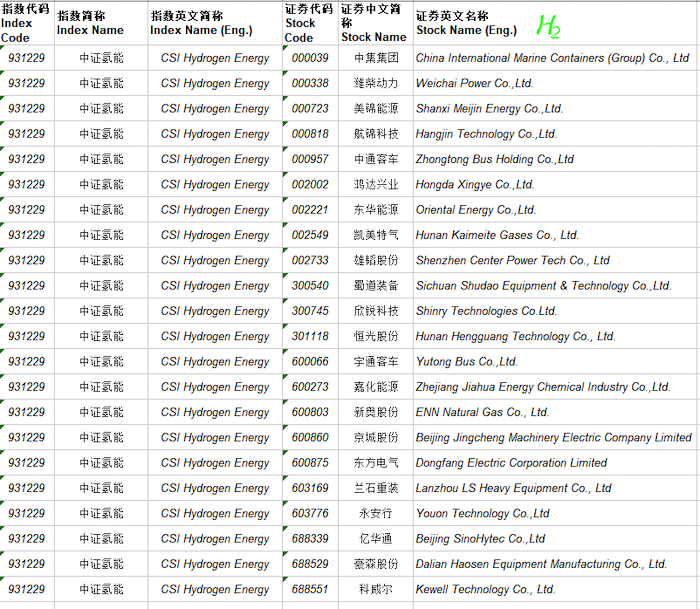The width and height of the screenshot is (700, 609).
Task: Select Beijing Jingcheng Machinery Electric cell
Action: coord(556,437)
